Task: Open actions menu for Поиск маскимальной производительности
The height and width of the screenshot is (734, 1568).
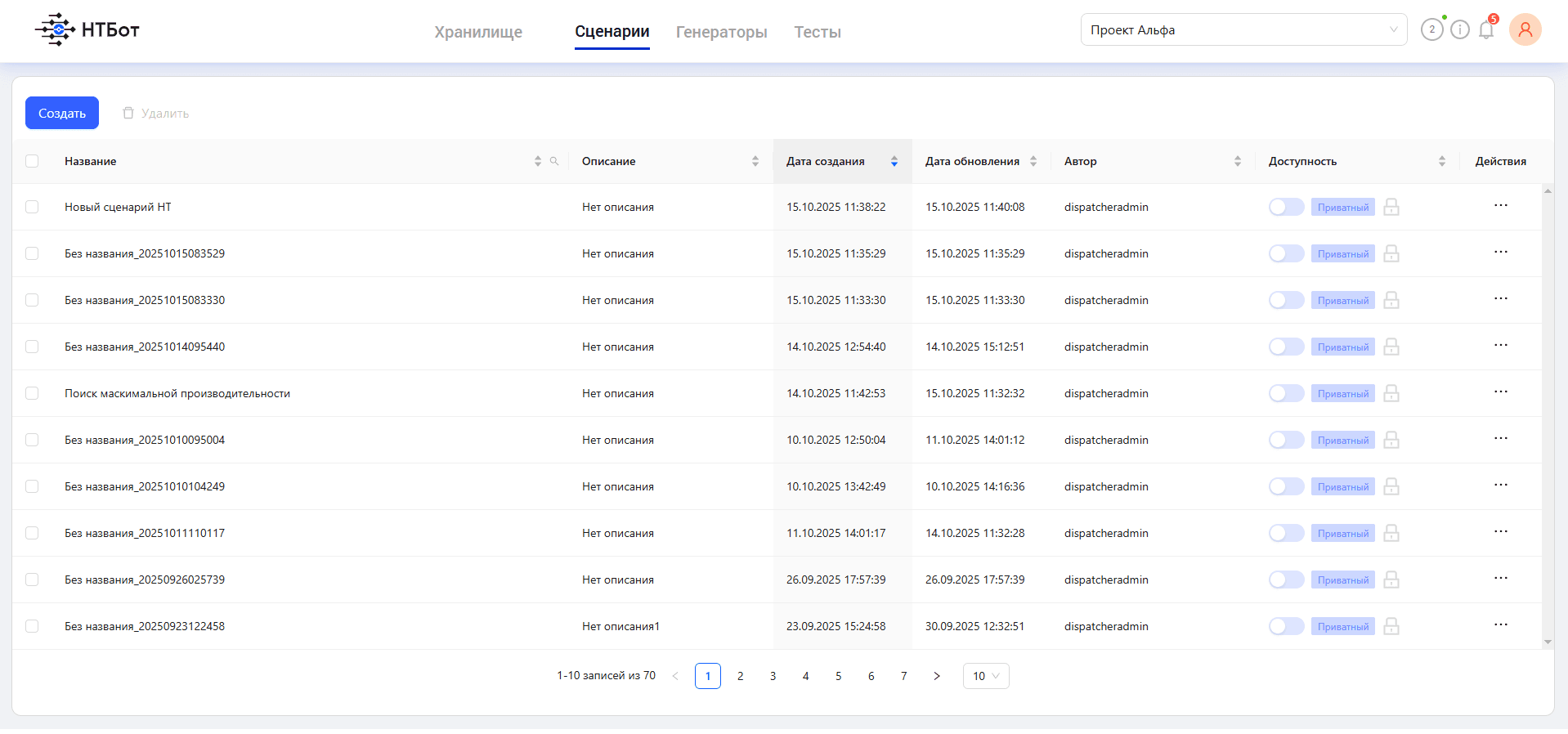Action: click(x=1501, y=392)
